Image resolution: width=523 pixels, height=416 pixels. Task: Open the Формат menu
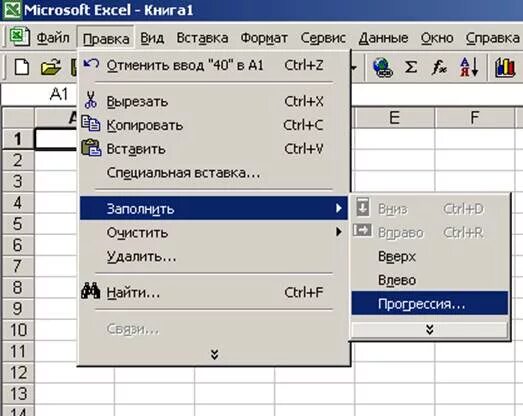[x=264, y=38]
